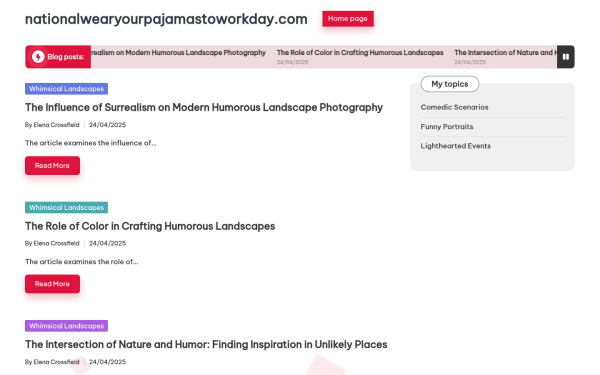Select Lighthearted Events topic
This screenshot has width=600, height=375.
(x=455, y=146)
